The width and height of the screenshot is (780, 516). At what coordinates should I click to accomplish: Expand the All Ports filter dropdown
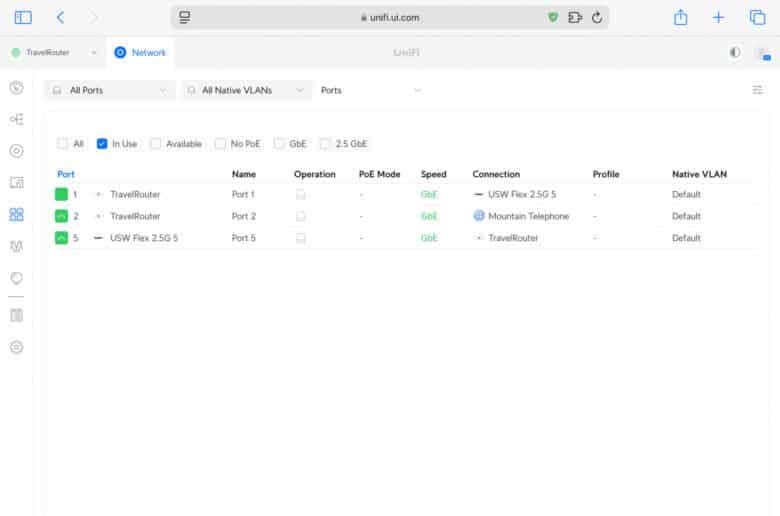tap(110, 90)
